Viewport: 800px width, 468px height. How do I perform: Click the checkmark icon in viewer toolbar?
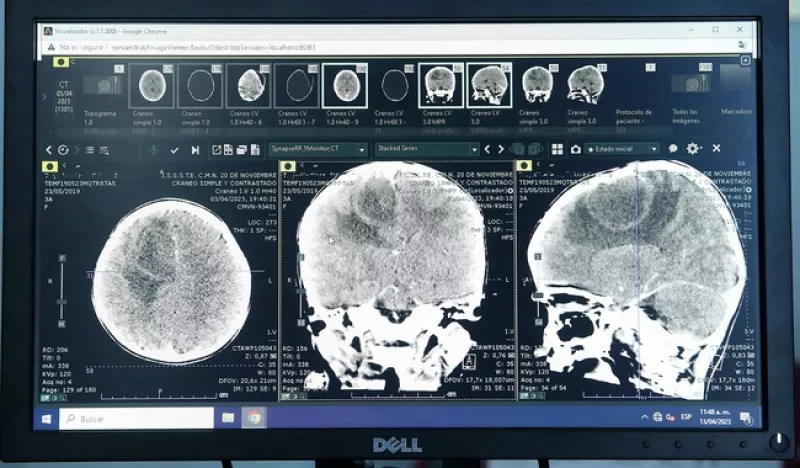point(174,149)
